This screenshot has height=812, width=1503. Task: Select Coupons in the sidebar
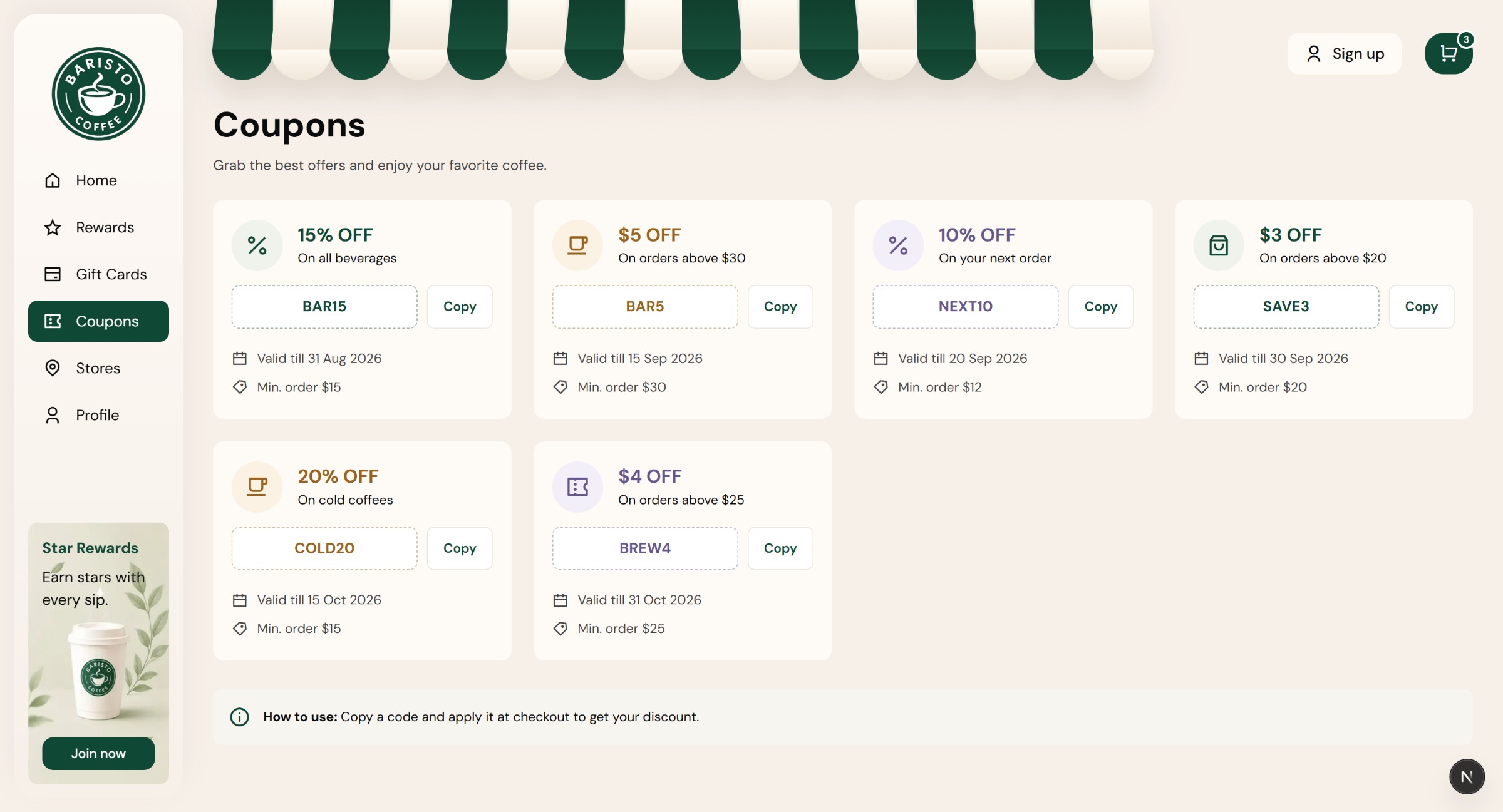[x=98, y=321]
